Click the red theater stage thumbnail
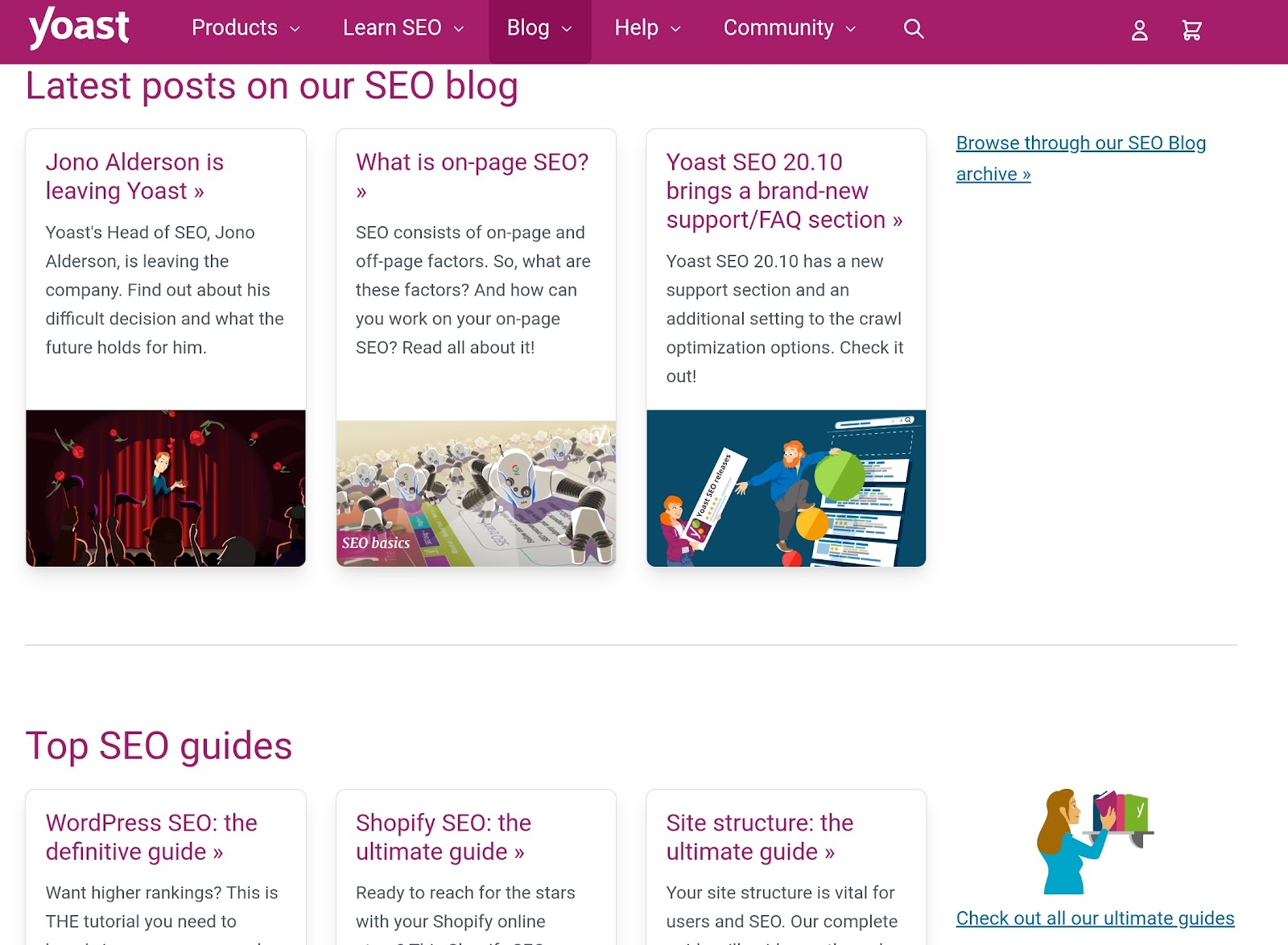 click(x=166, y=488)
